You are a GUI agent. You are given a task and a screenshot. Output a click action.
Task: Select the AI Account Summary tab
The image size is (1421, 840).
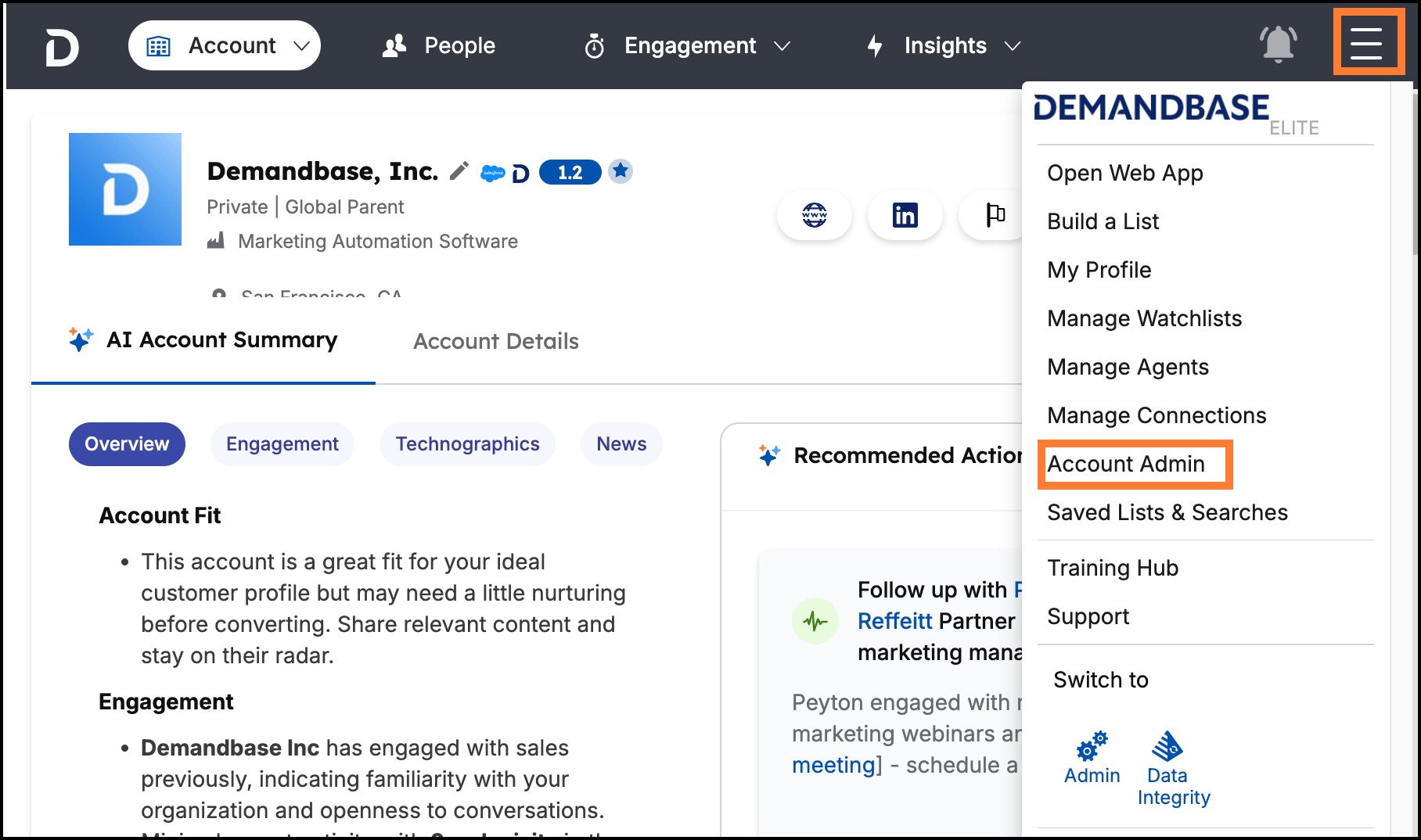[x=203, y=340]
